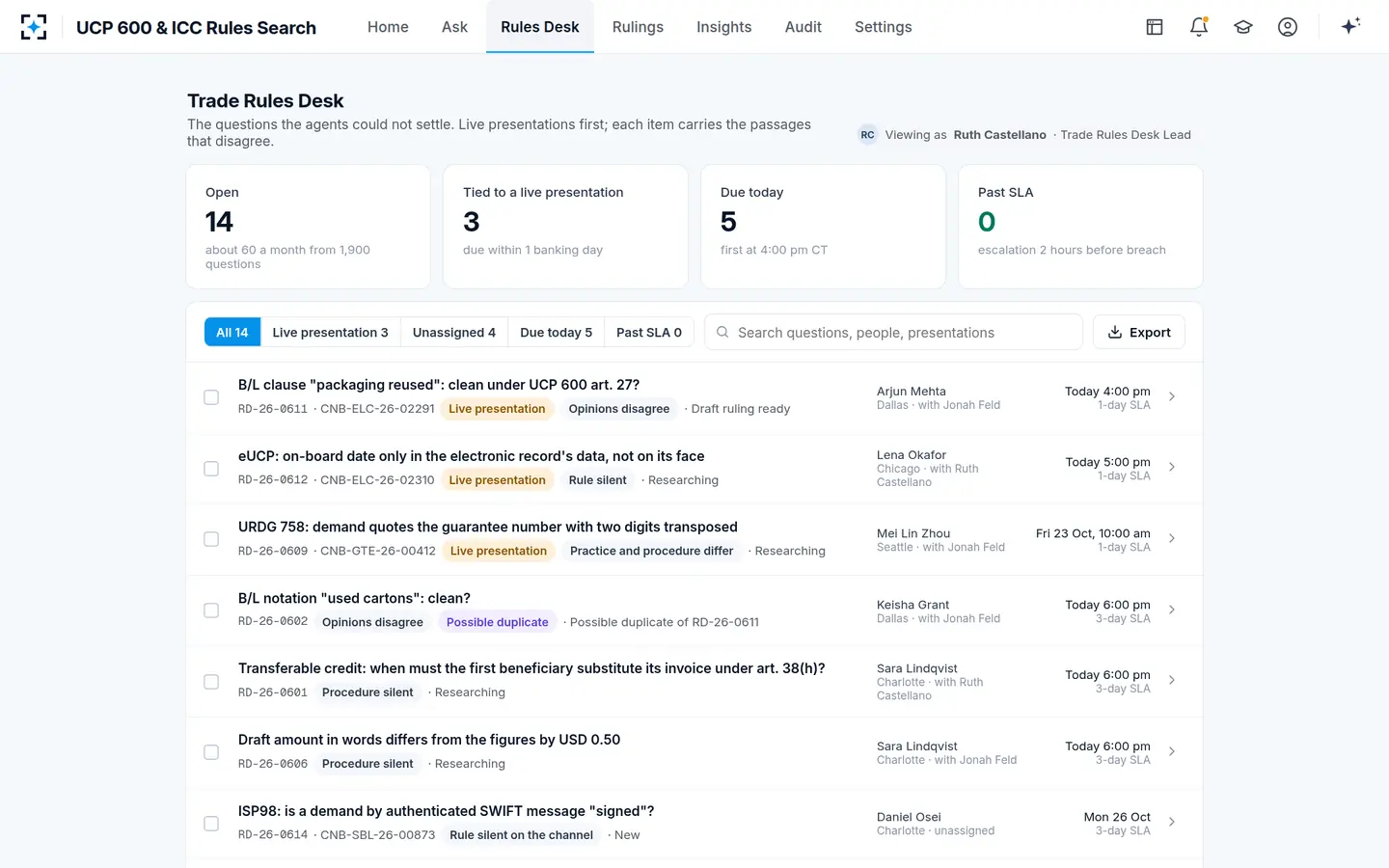Tick the URDG 758 demand row checkbox
Screen dimensions: 1389x868
pyautogui.click(x=211, y=539)
